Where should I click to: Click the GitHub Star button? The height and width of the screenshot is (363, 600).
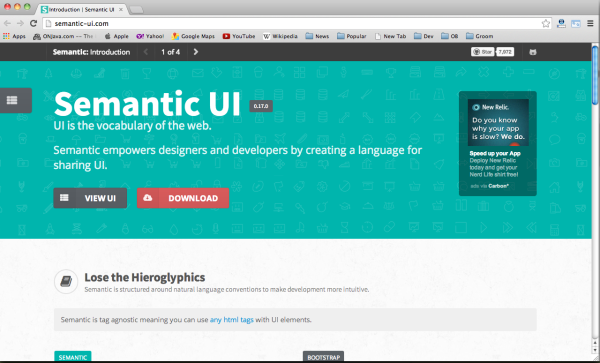(x=482, y=52)
